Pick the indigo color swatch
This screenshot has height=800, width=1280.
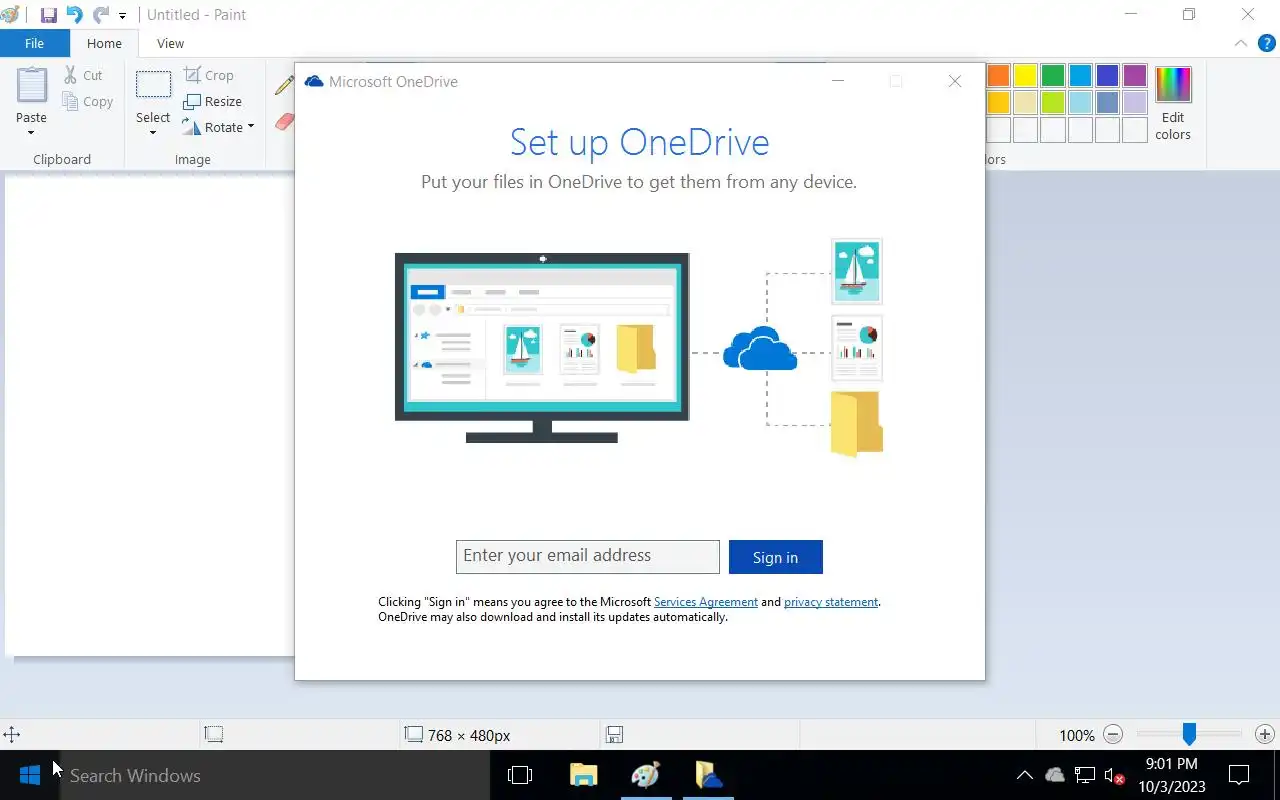pyautogui.click(x=1107, y=76)
